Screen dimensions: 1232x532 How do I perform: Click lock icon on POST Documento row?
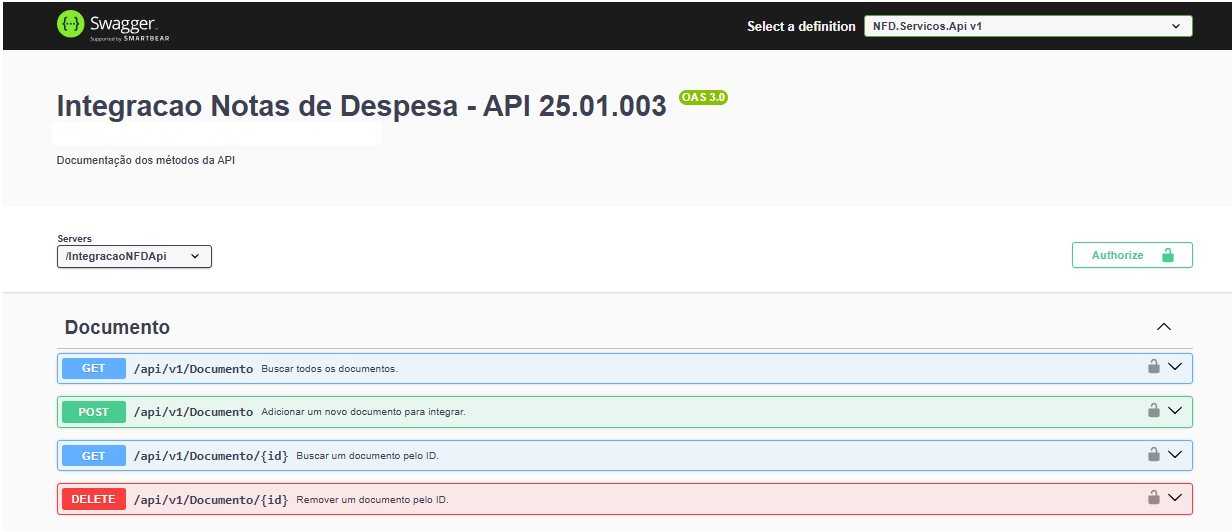[1153, 410]
